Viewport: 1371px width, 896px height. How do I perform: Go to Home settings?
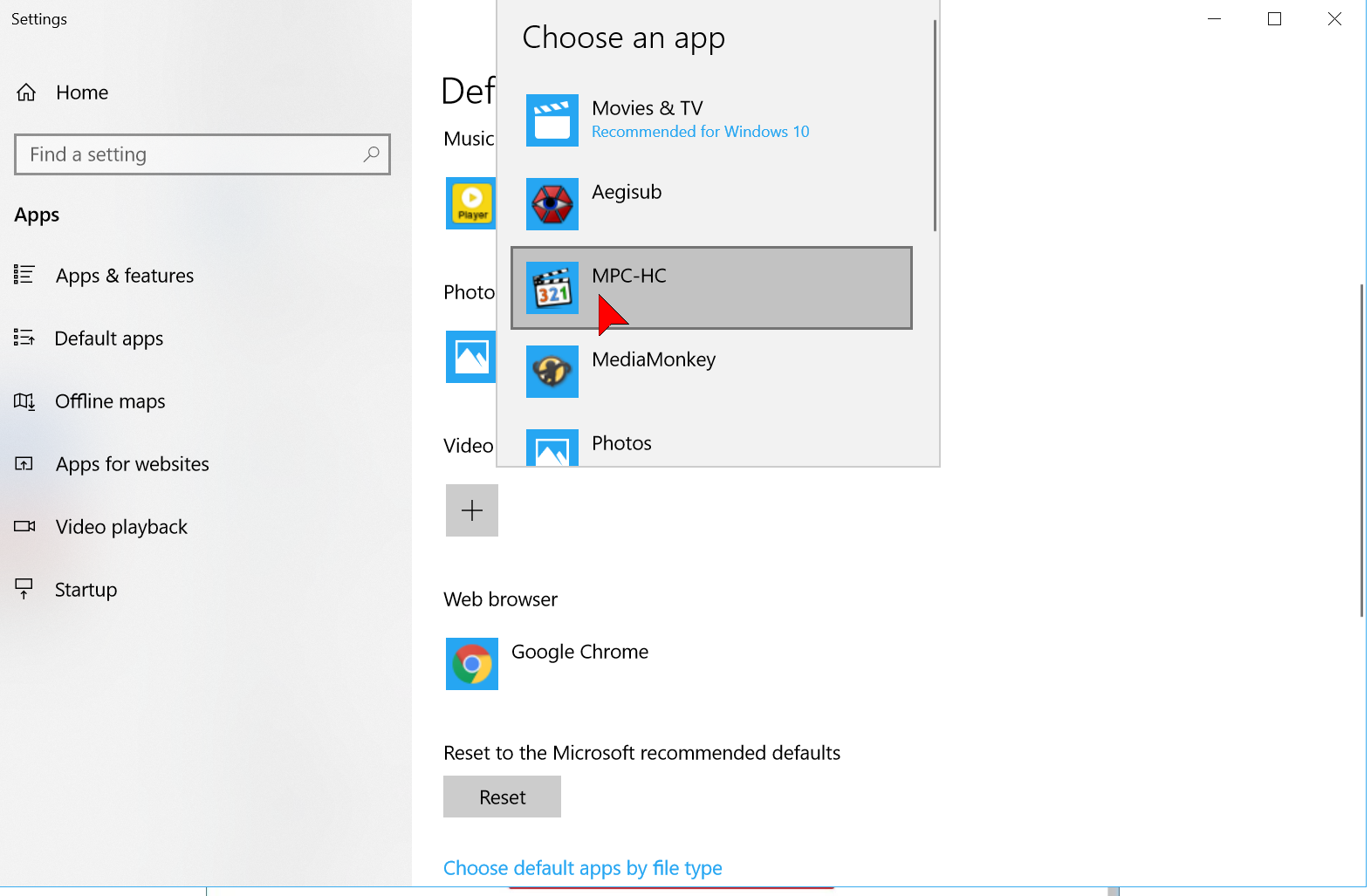coord(82,92)
